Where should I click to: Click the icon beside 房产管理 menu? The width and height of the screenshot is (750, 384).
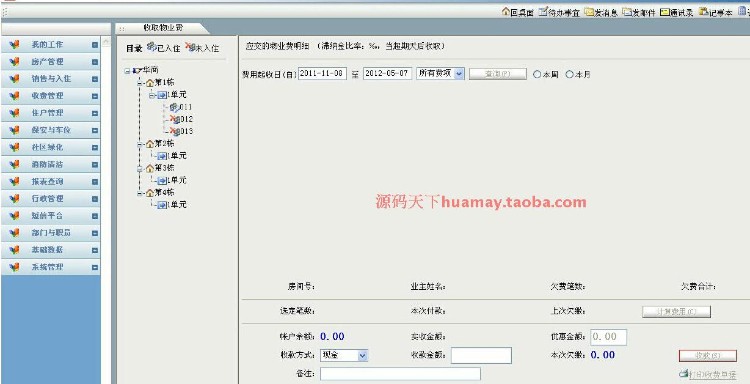click(x=14, y=62)
